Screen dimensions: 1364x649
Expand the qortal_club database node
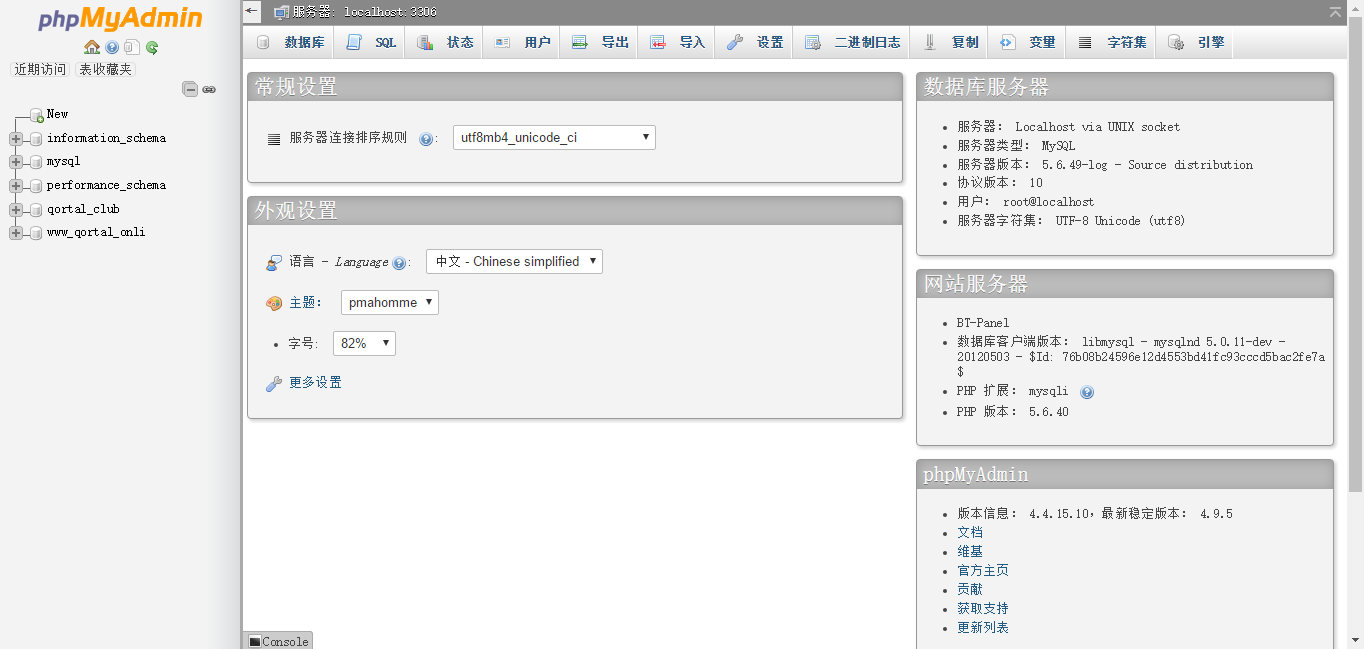(15, 210)
